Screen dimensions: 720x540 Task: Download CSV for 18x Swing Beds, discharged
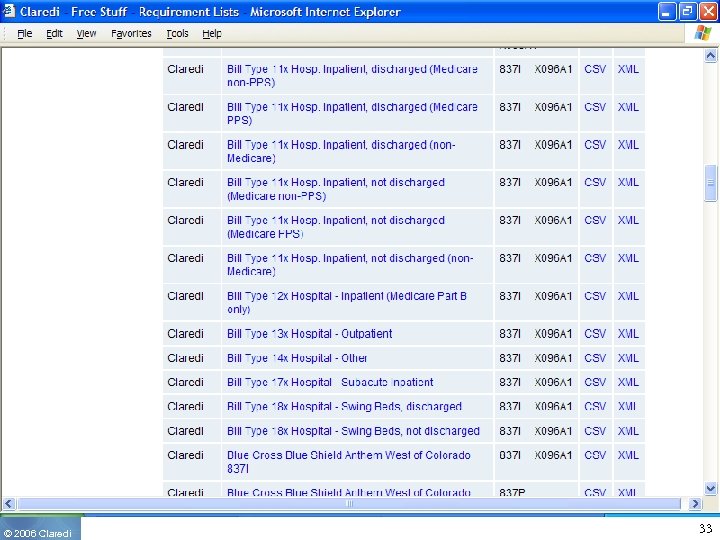click(x=595, y=407)
